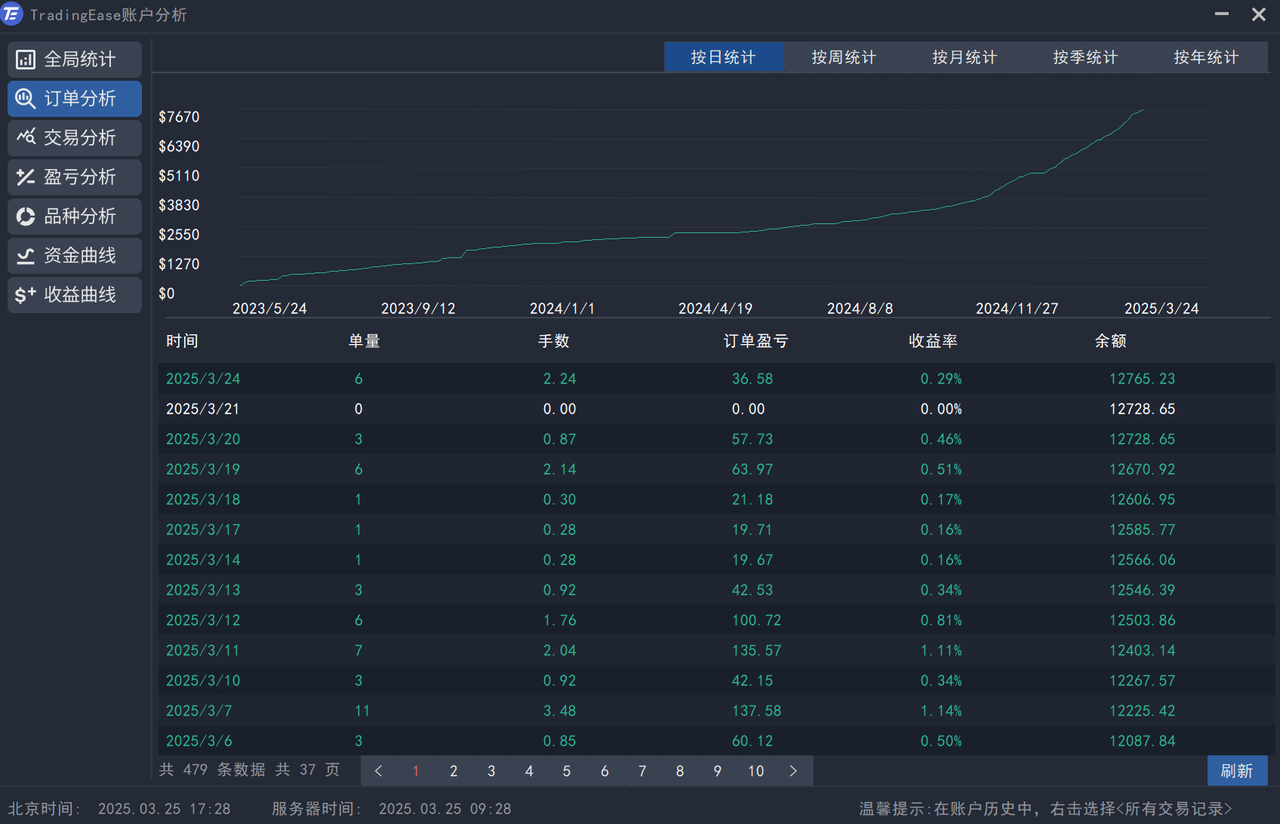Select the quarterly statistics (按季统计) tab
The height and width of the screenshot is (824, 1280).
coord(1085,58)
